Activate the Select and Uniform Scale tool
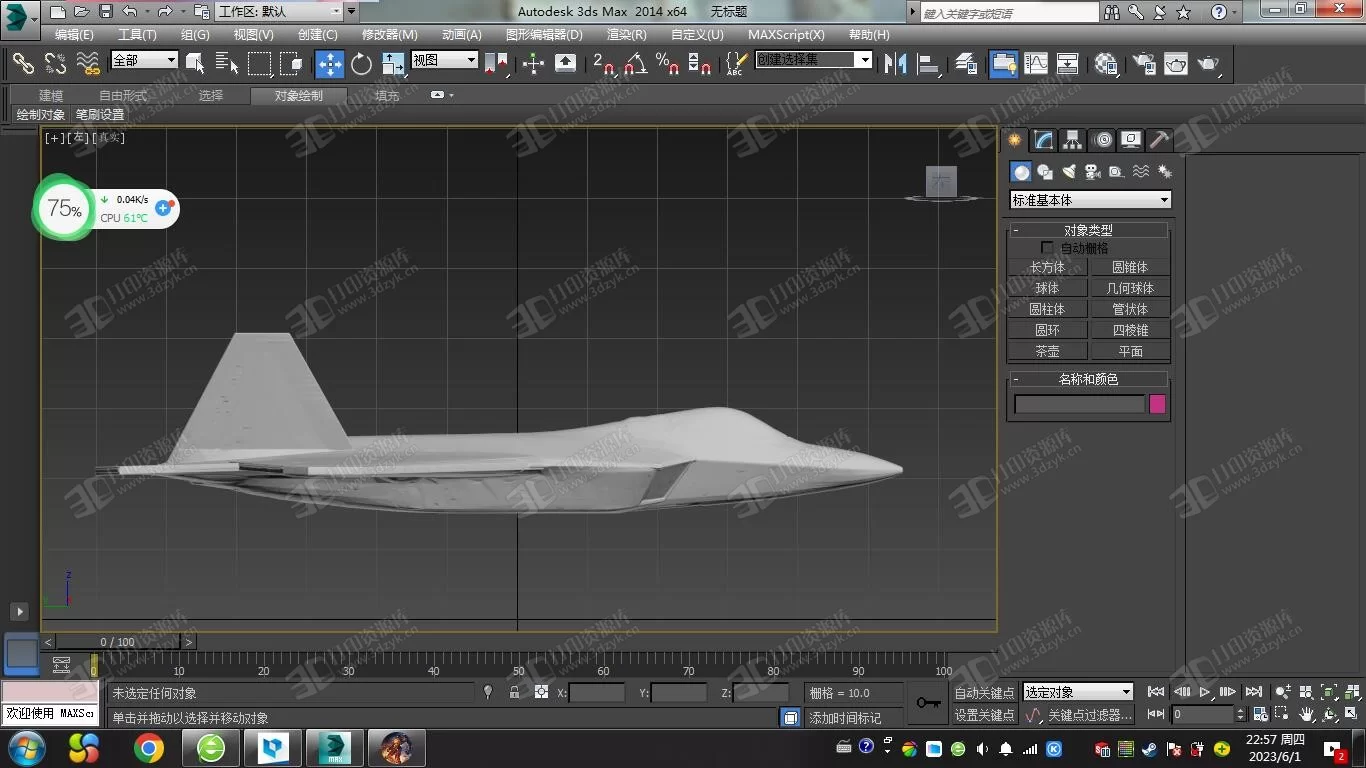The height and width of the screenshot is (768, 1366). pyautogui.click(x=393, y=63)
